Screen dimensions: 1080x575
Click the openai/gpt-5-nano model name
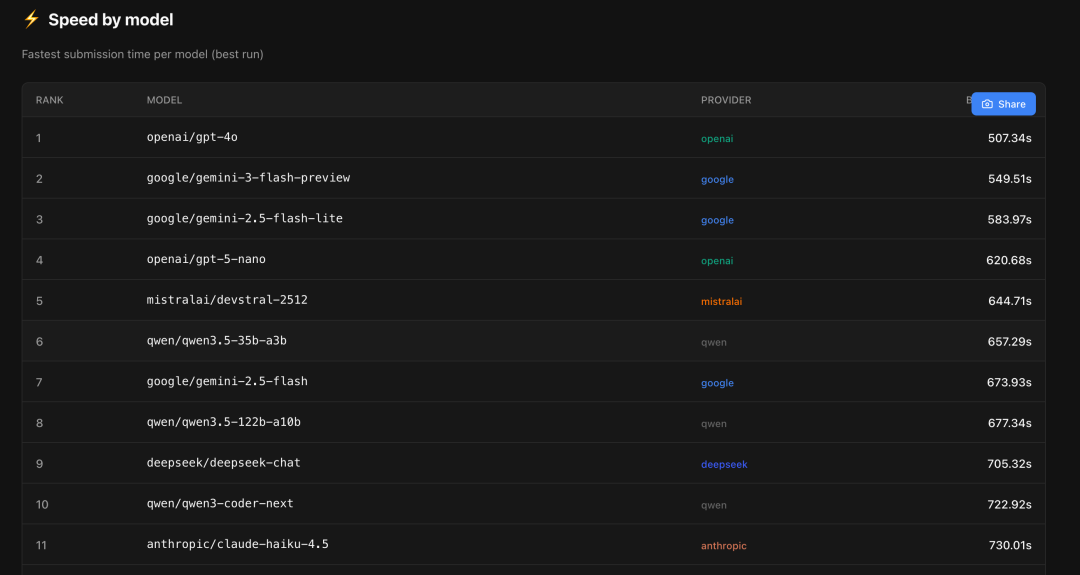(206, 260)
